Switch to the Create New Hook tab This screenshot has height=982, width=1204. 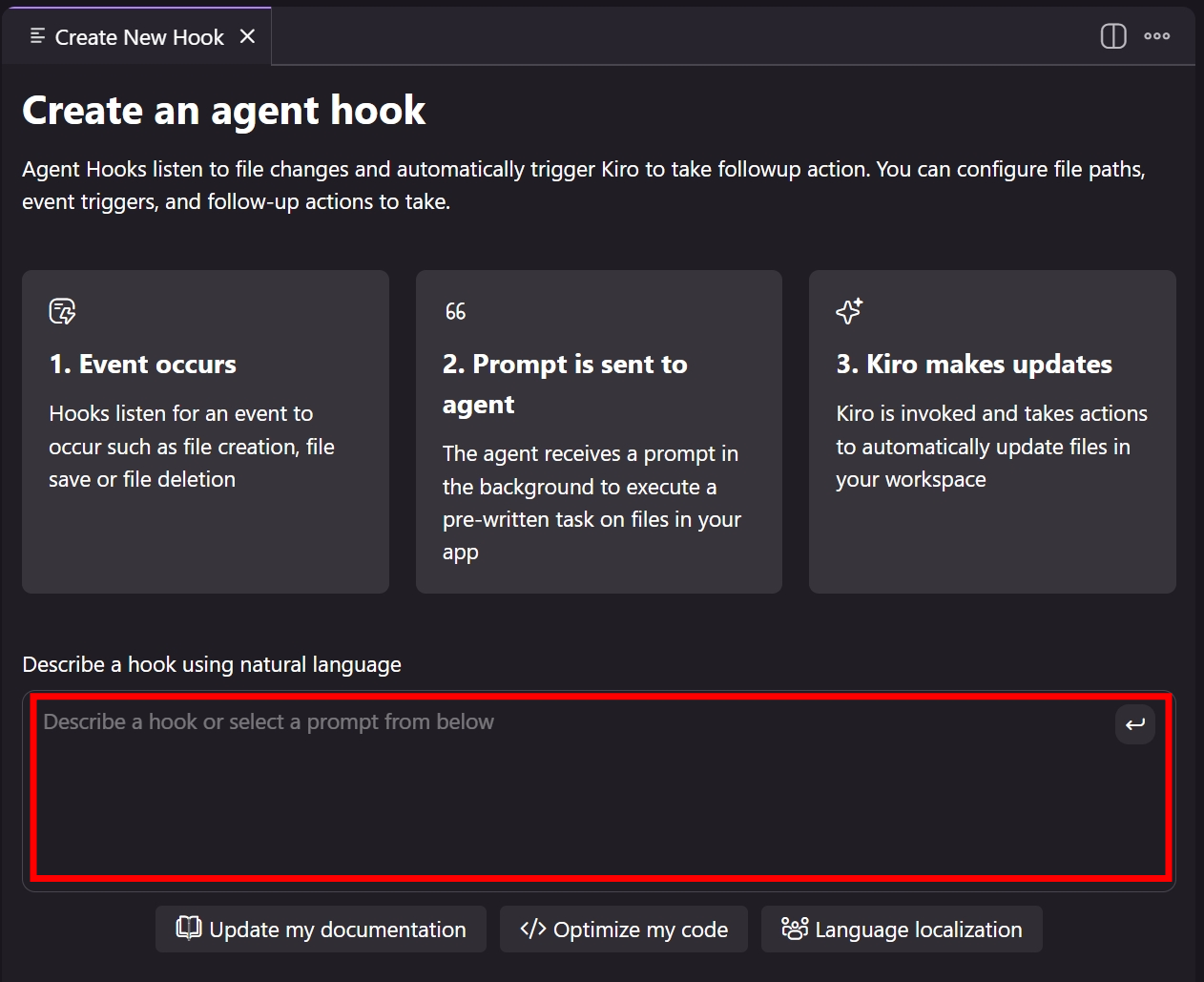[x=137, y=36]
